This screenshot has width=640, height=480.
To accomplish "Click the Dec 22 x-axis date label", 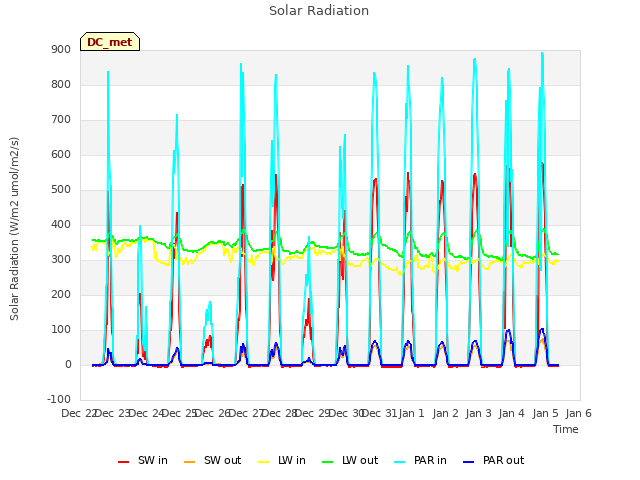I will (x=79, y=413).
